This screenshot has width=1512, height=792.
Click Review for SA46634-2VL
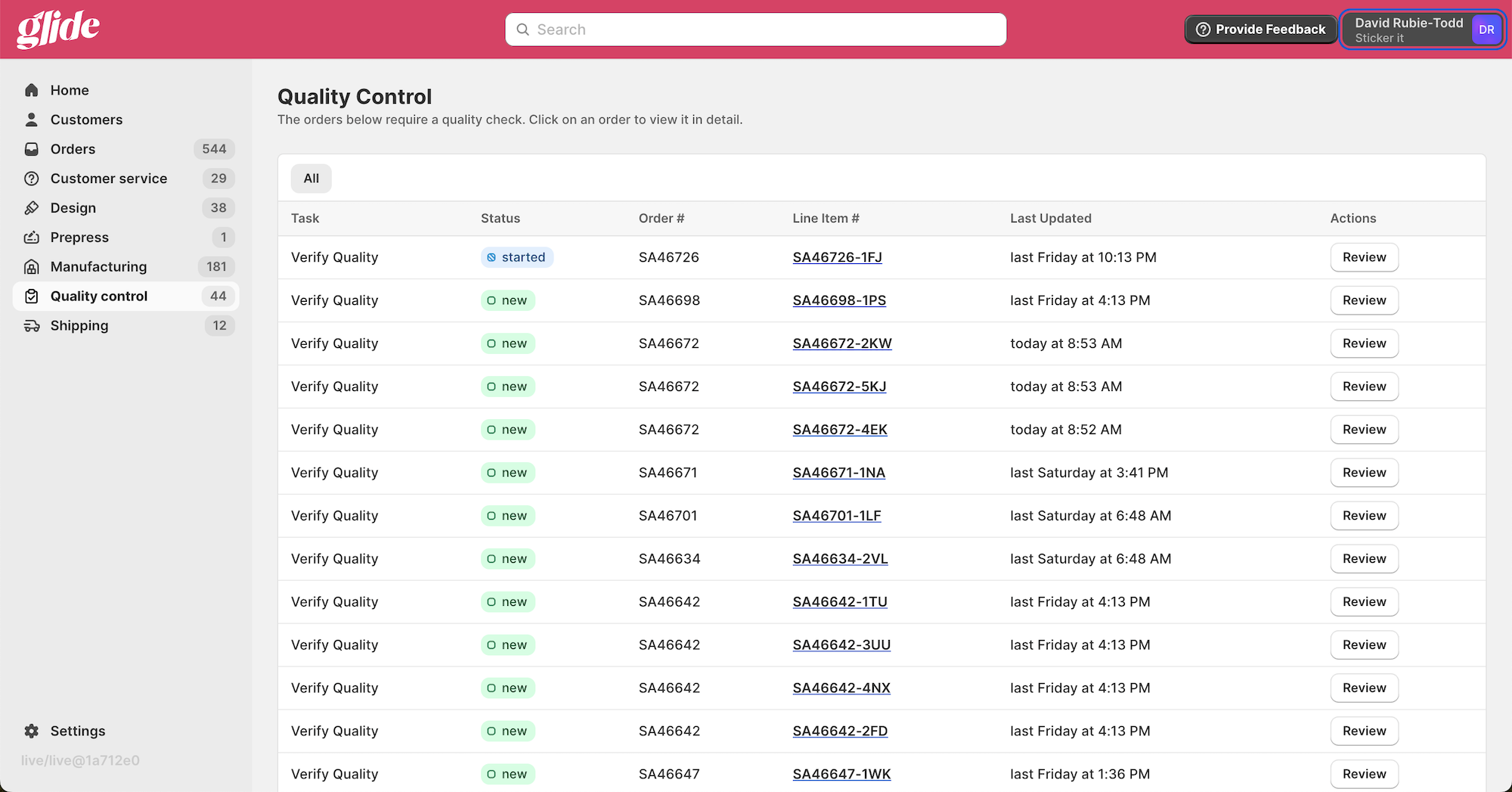click(x=1364, y=559)
